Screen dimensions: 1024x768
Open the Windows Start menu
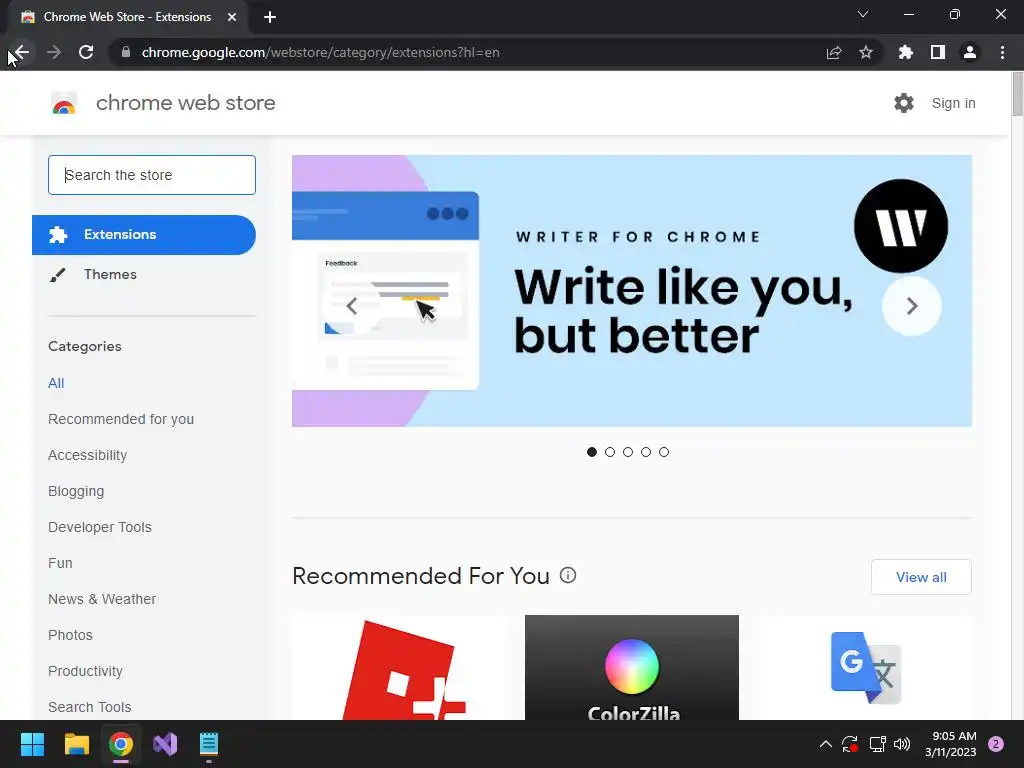(32, 744)
